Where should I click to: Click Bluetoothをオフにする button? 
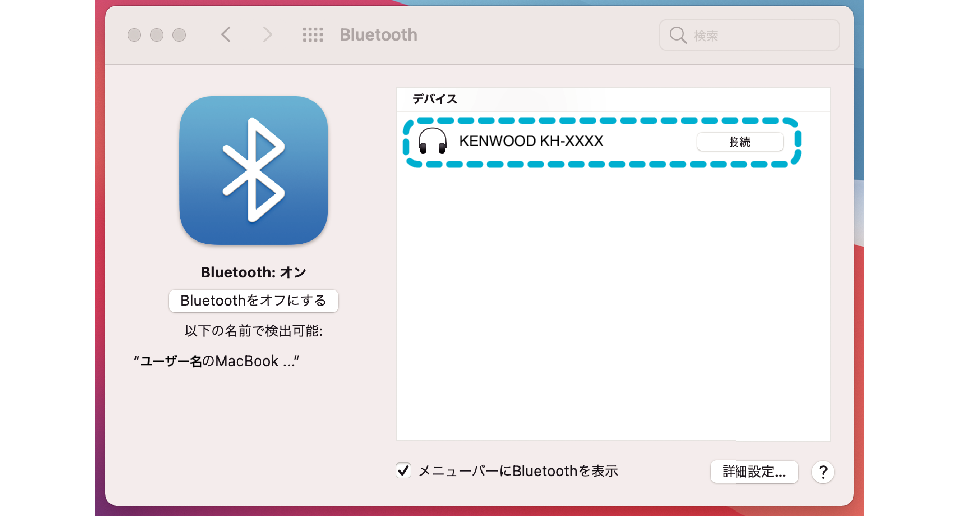[x=253, y=300]
